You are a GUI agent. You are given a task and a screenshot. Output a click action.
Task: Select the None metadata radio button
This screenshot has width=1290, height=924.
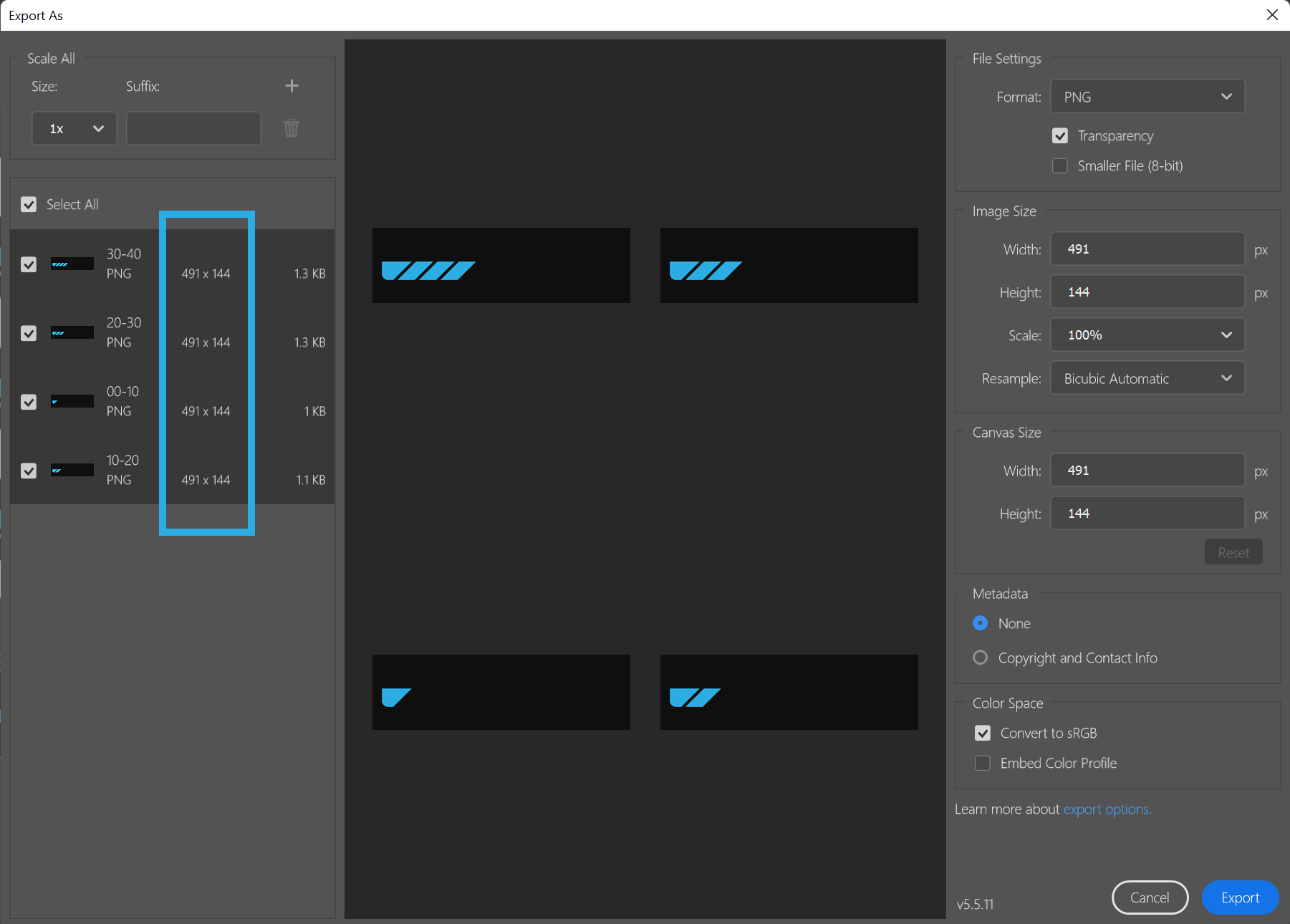pos(981,623)
